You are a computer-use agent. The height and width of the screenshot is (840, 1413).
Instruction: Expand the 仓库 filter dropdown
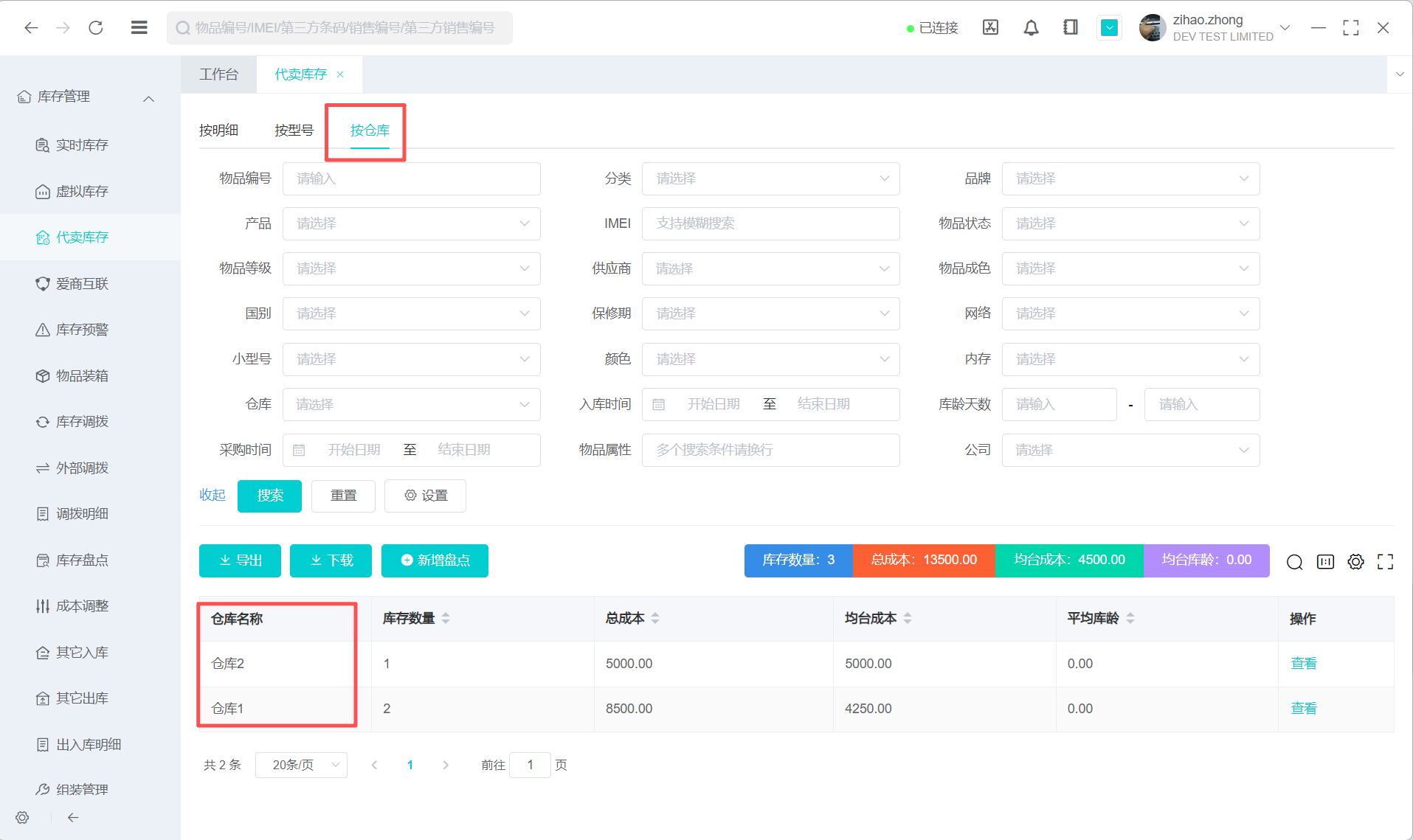pos(411,405)
